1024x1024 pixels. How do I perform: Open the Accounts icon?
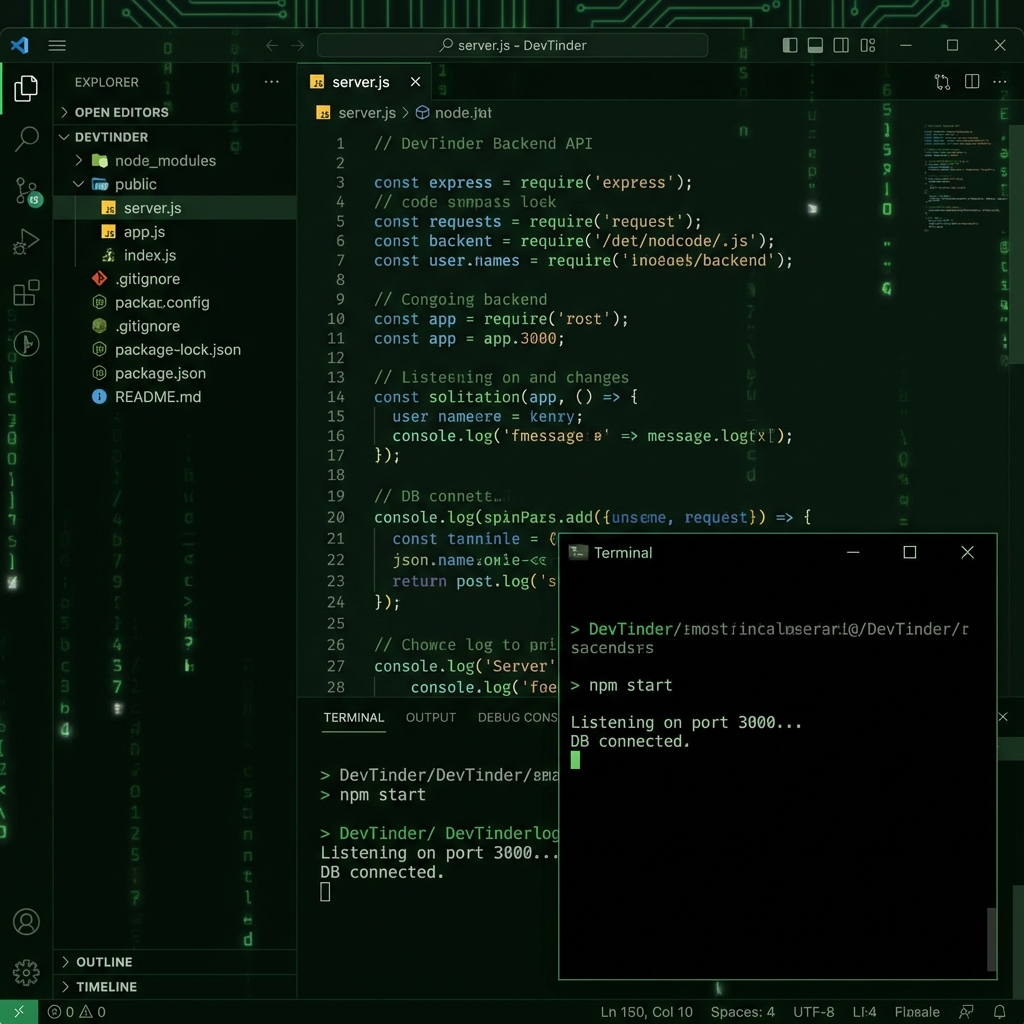(26, 921)
